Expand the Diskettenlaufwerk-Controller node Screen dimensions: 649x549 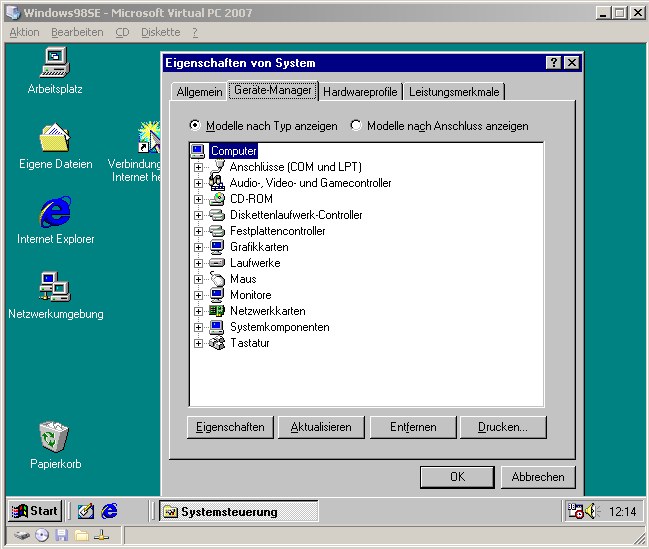click(x=198, y=215)
